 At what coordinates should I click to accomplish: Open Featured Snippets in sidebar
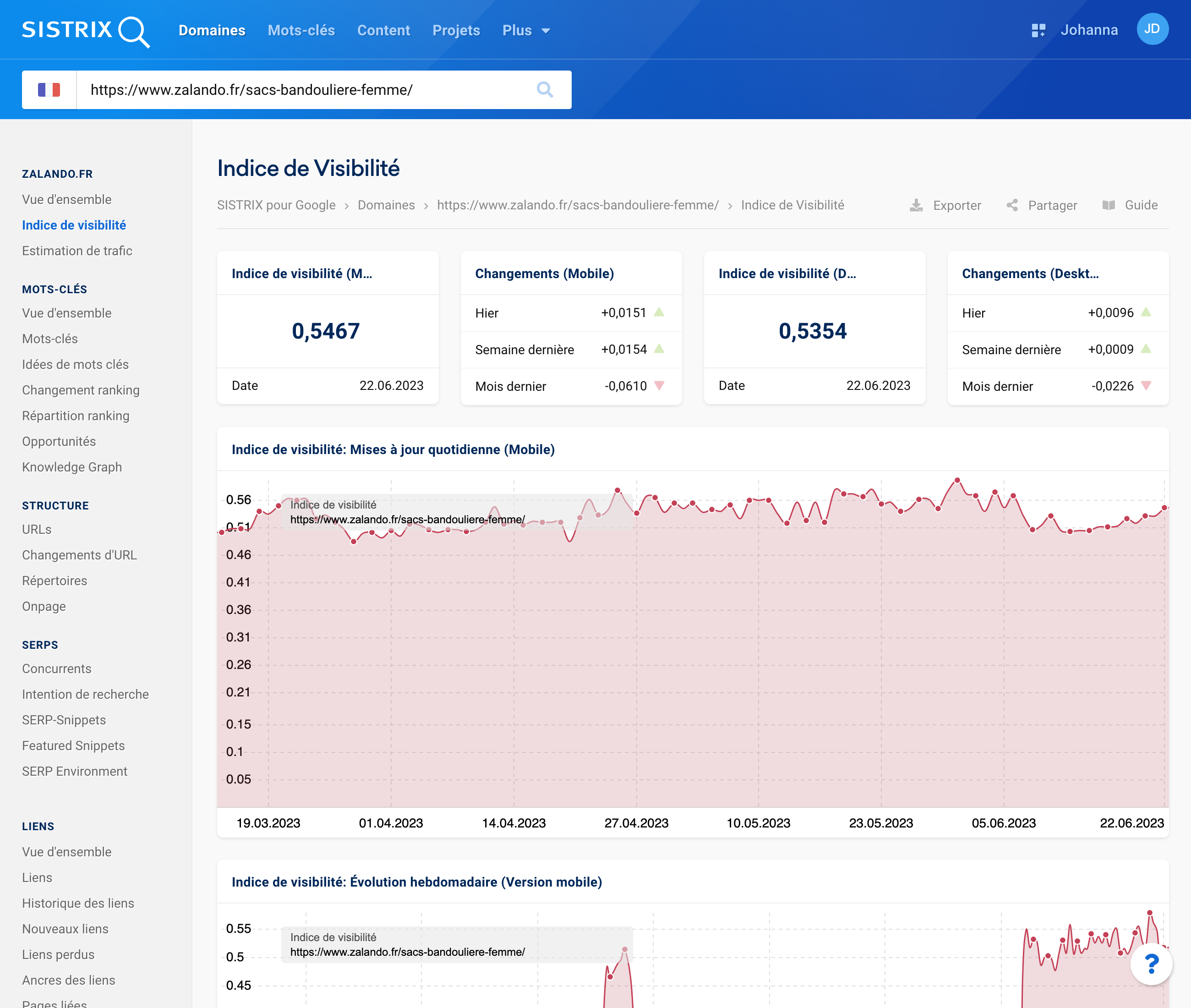[73, 746]
